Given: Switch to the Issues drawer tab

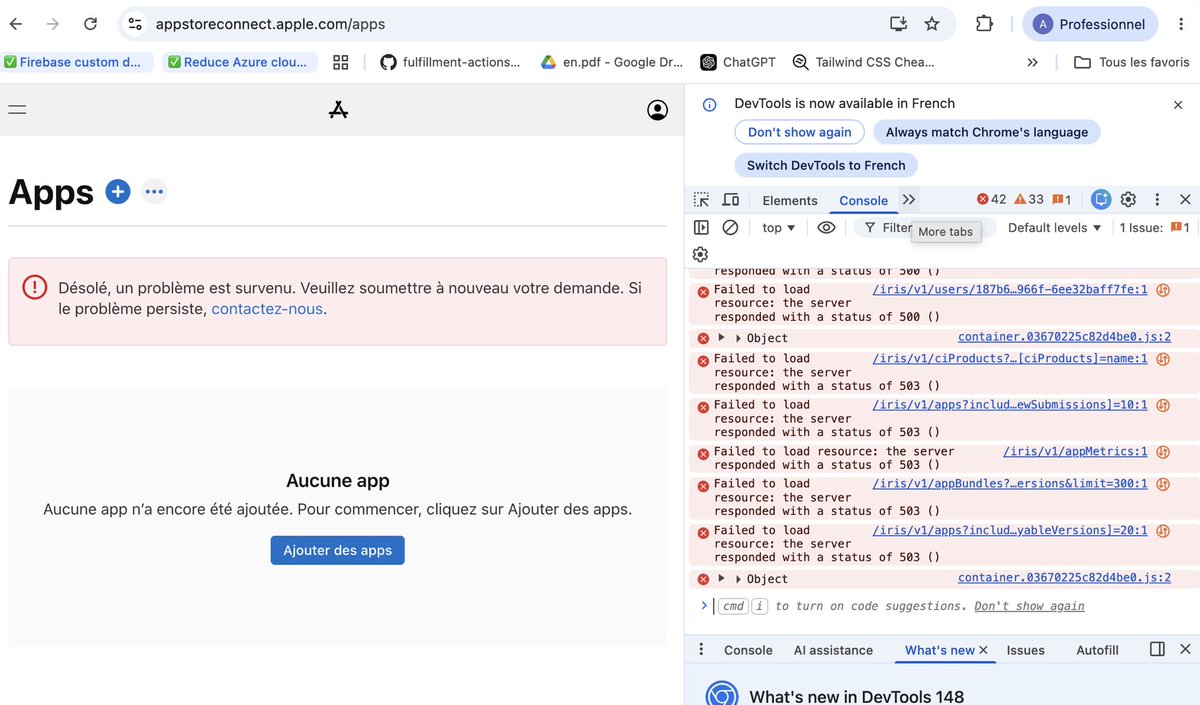Looking at the screenshot, I should click(x=1025, y=650).
